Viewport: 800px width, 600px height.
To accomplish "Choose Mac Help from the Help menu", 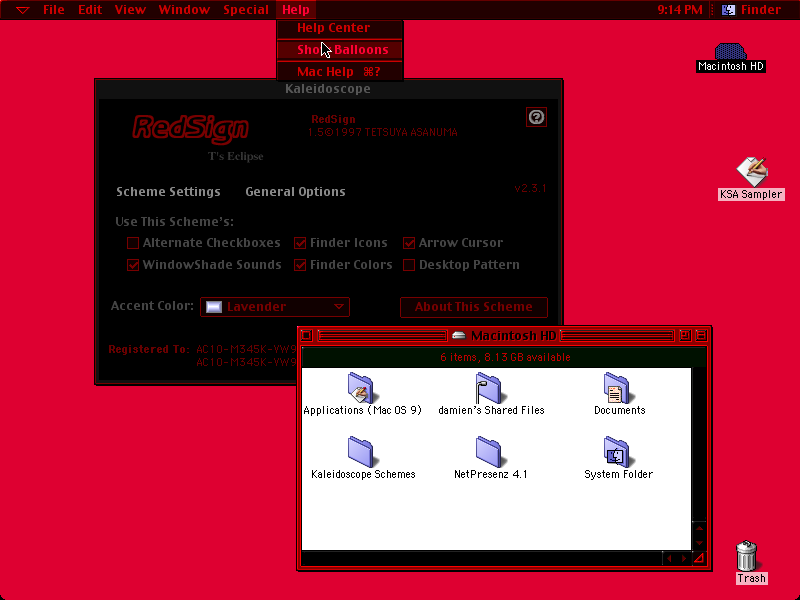I will tap(340, 72).
